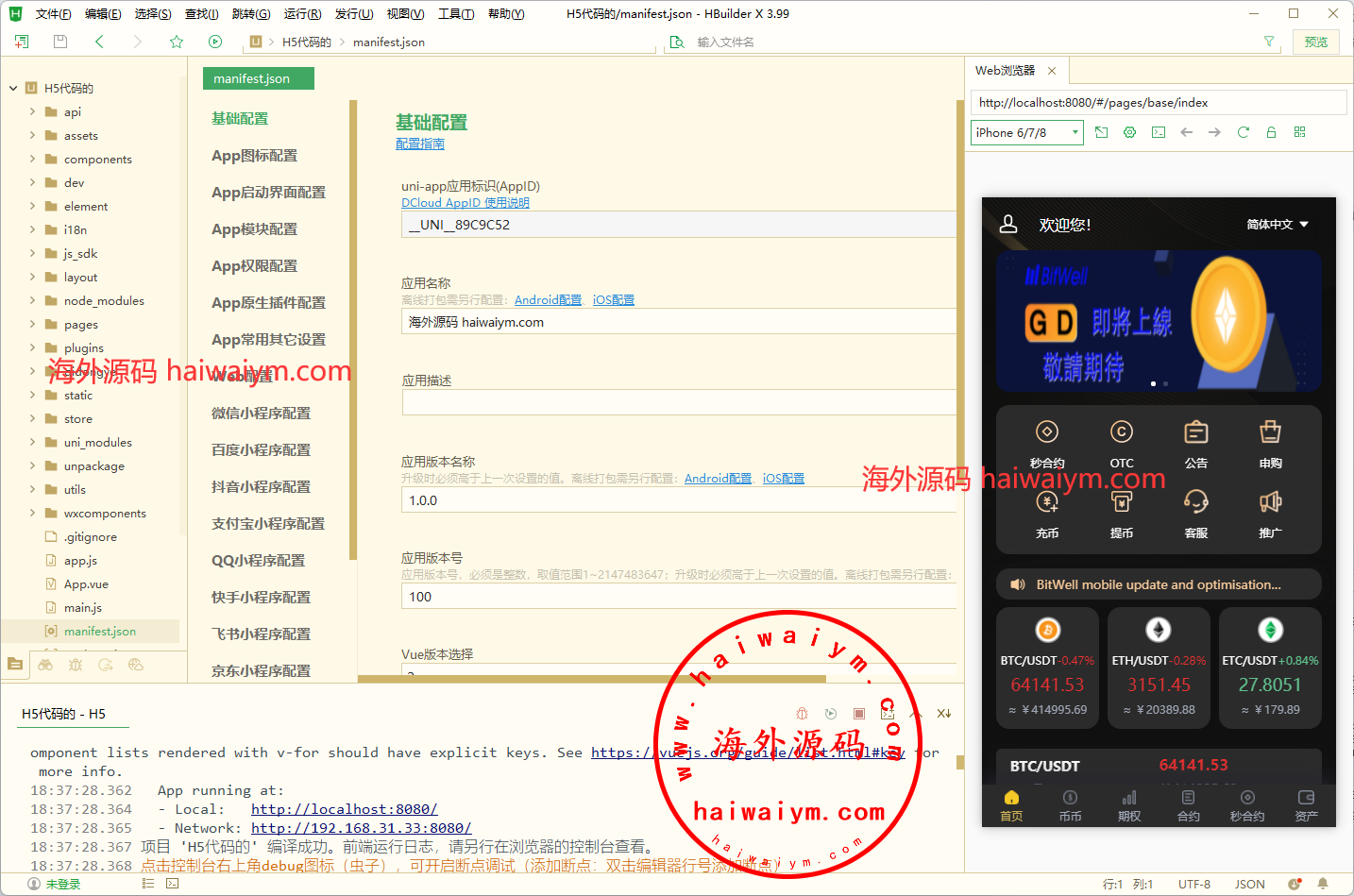Viewport: 1354px width, 896px height.
Task: Select the App图标配置 section tab
Action: [254, 156]
